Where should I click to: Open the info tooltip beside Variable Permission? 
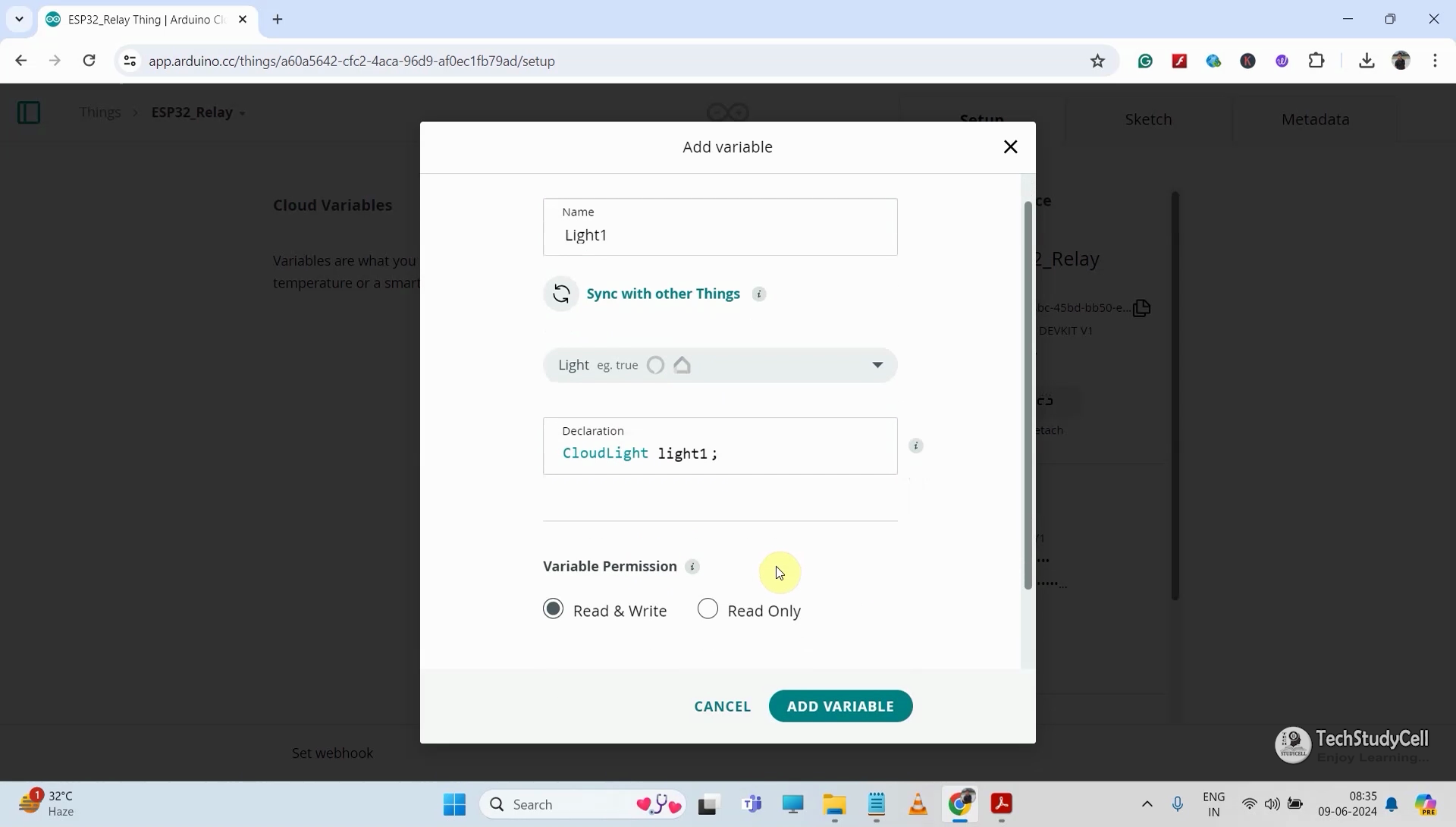(692, 567)
